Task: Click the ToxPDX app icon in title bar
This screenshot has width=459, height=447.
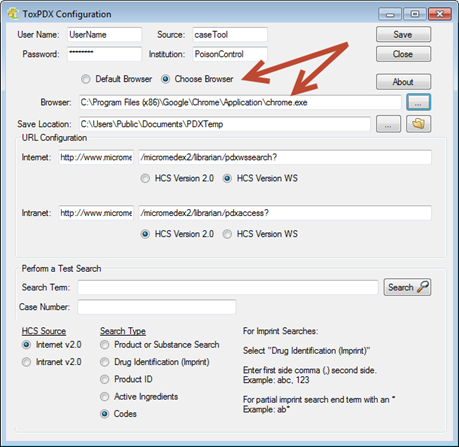Action: click(13, 14)
